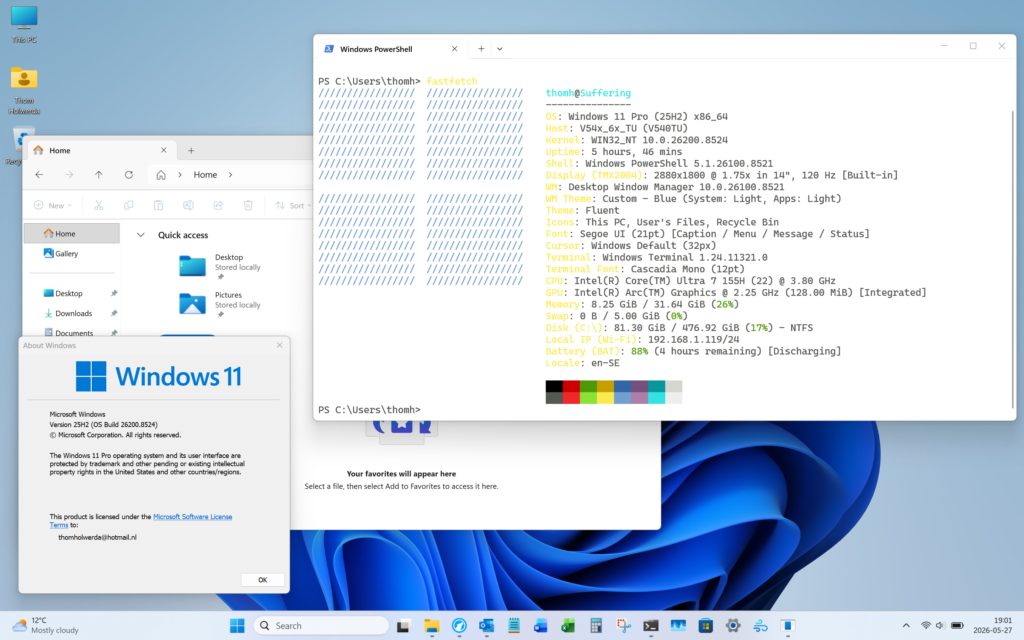Open This PC desktop icon

coord(24,25)
